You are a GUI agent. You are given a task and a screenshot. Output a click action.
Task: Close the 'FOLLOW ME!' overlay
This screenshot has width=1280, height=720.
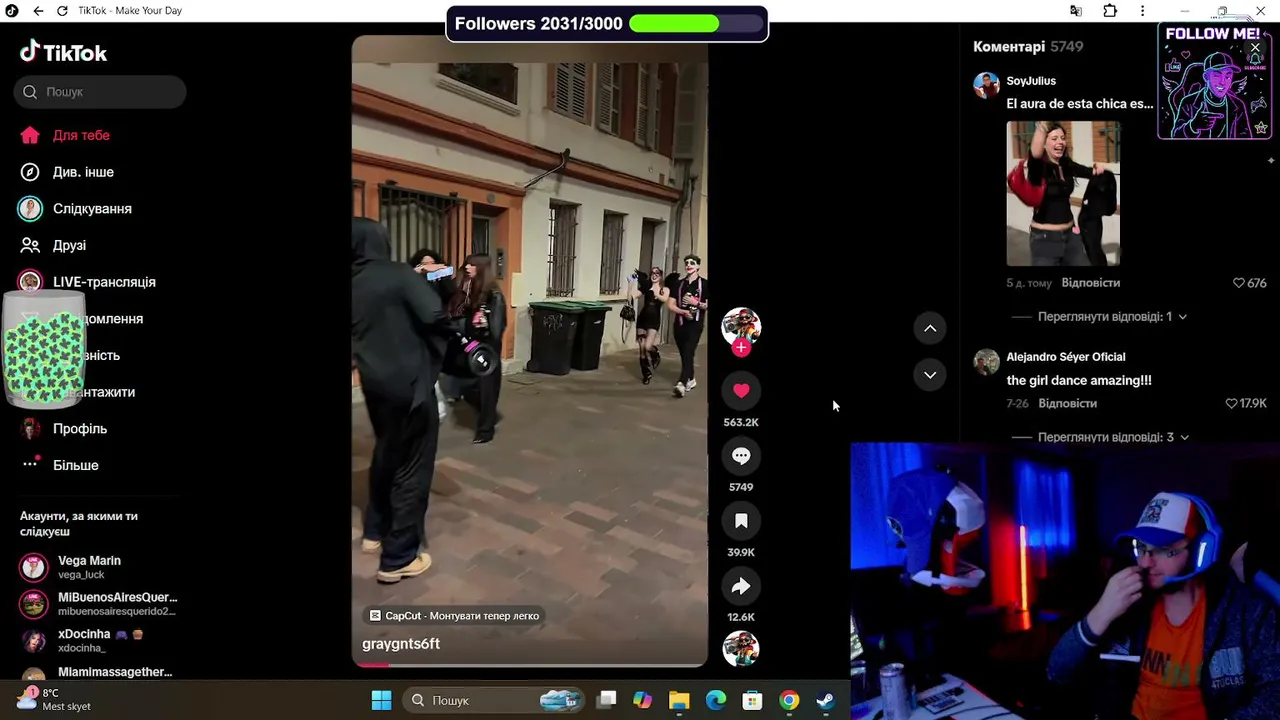[1255, 47]
